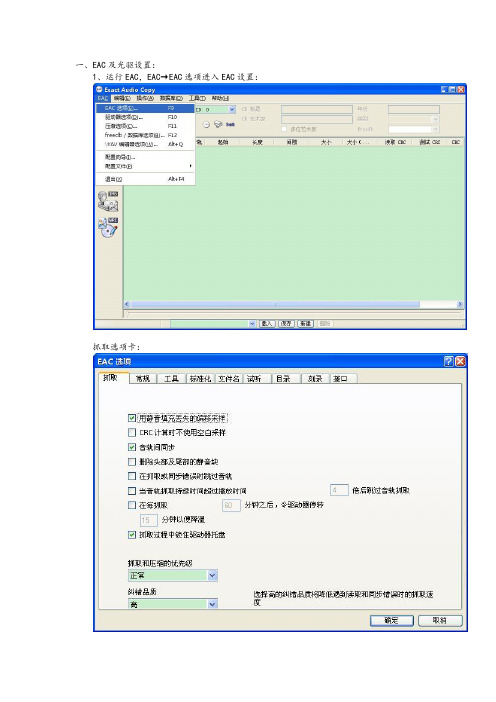Switch to the 常规 tab

143,379
